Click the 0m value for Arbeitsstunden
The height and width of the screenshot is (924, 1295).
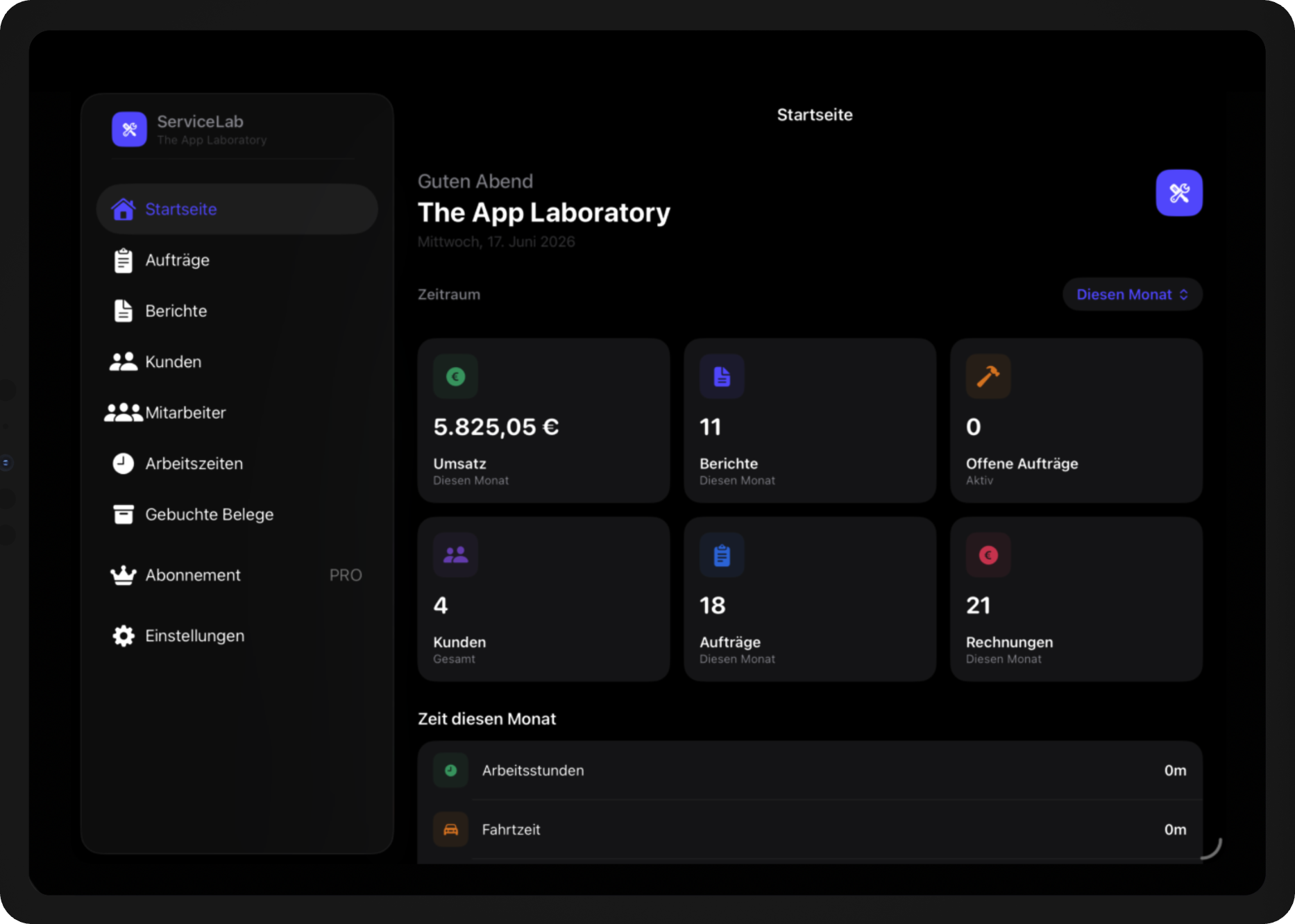point(1175,771)
